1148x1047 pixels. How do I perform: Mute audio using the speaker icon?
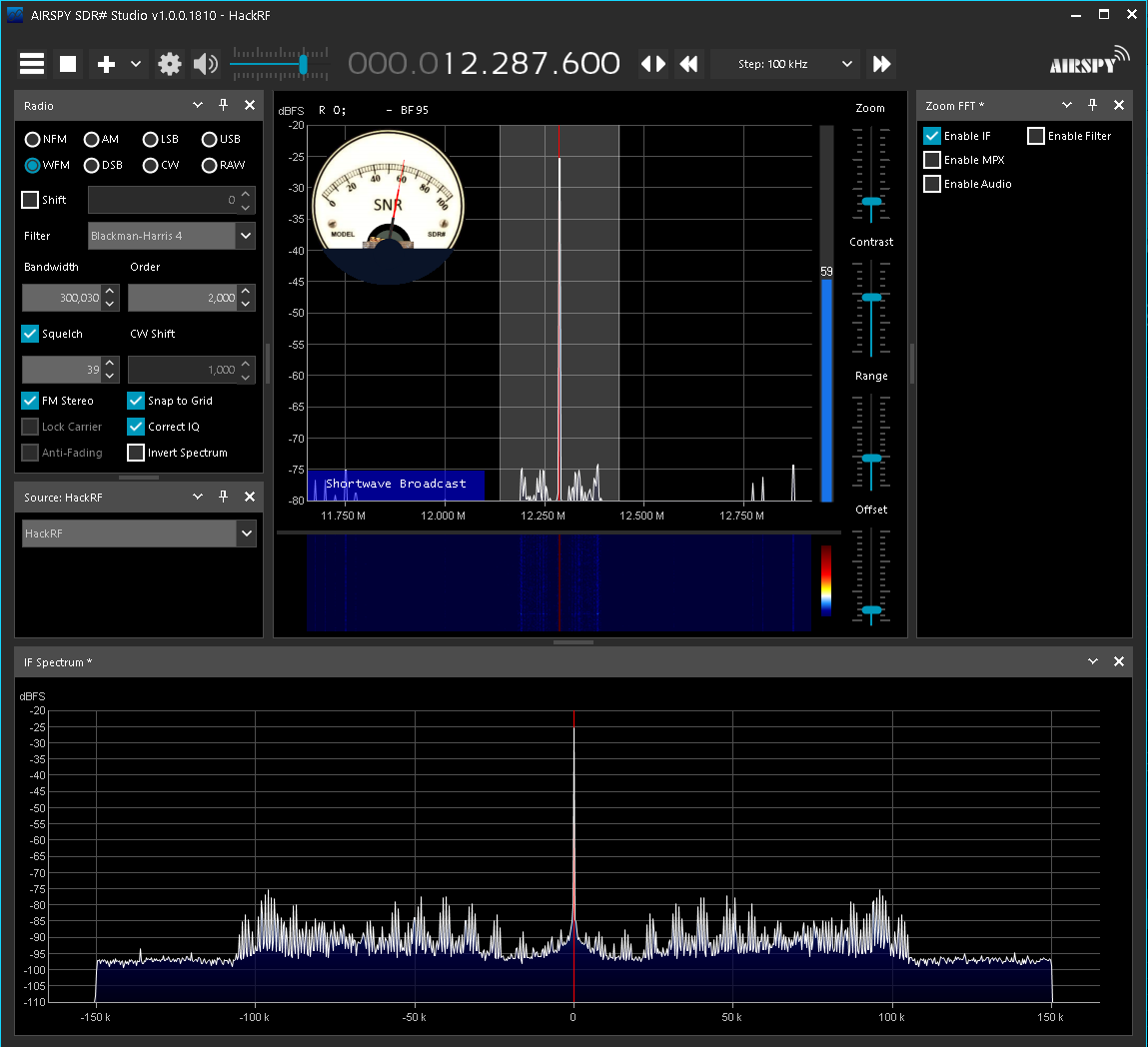[x=206, y=64]
